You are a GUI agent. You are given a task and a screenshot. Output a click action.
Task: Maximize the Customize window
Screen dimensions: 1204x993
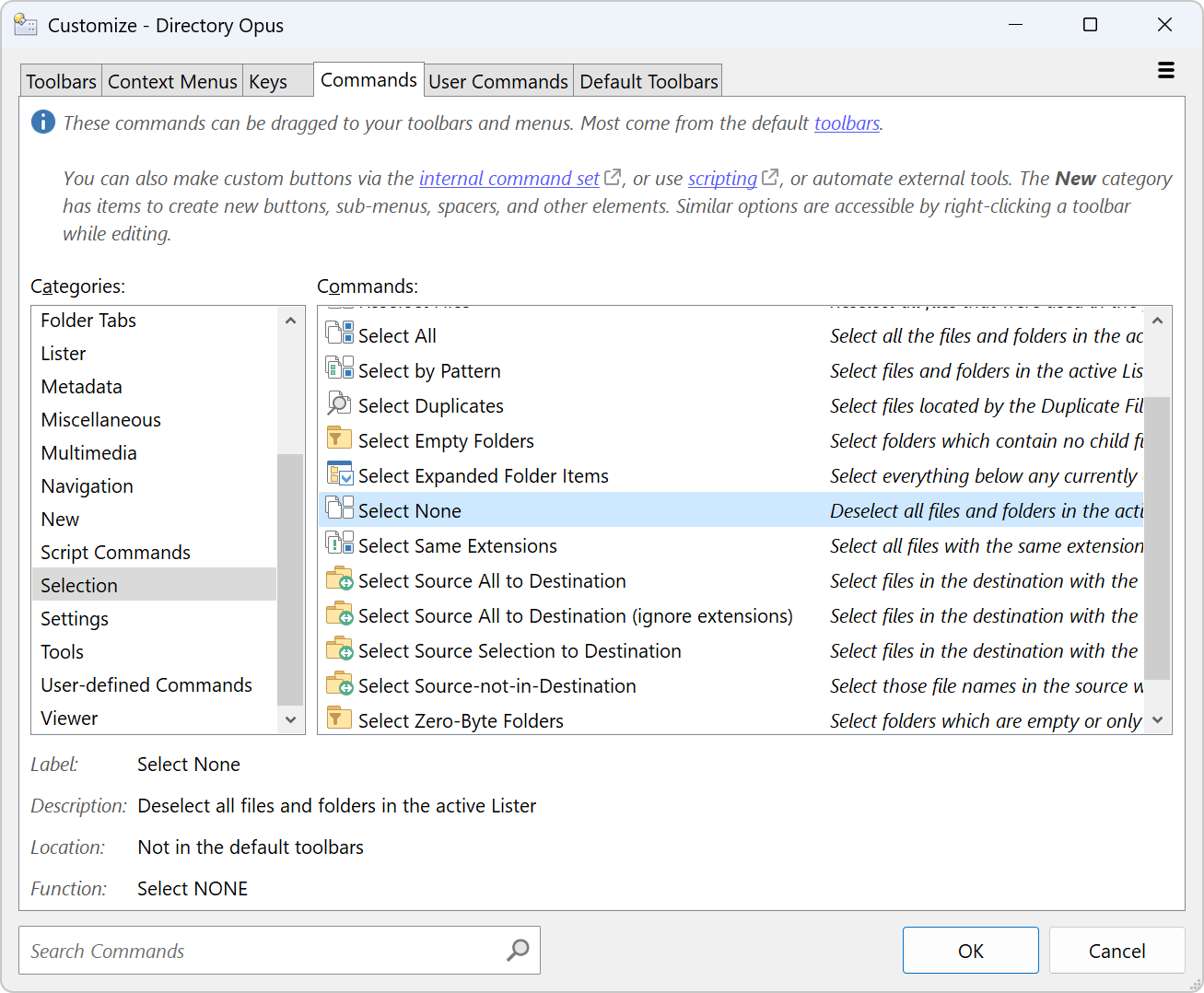pos(1090,25)
